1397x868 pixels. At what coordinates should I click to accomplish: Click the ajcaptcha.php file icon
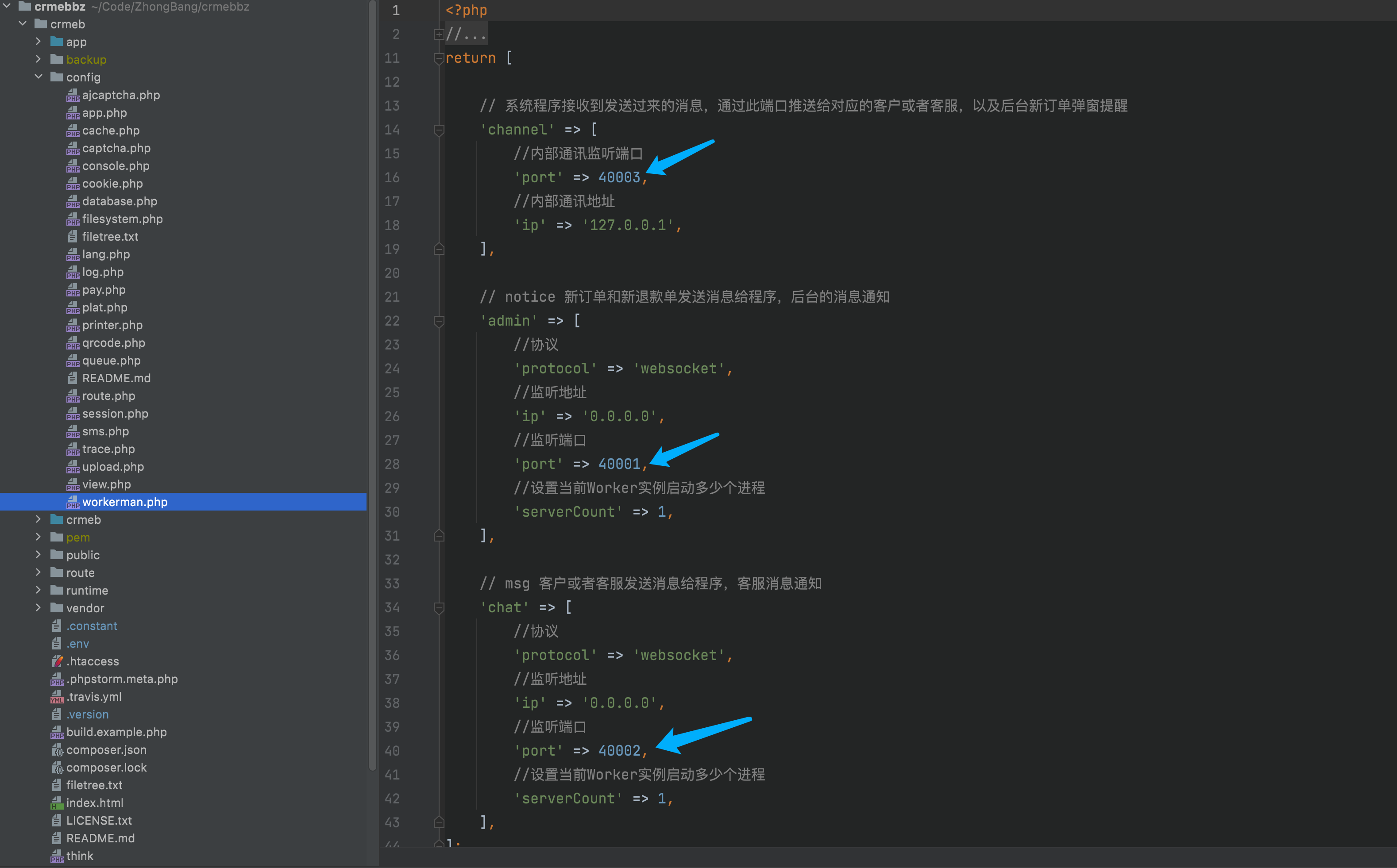73,95
